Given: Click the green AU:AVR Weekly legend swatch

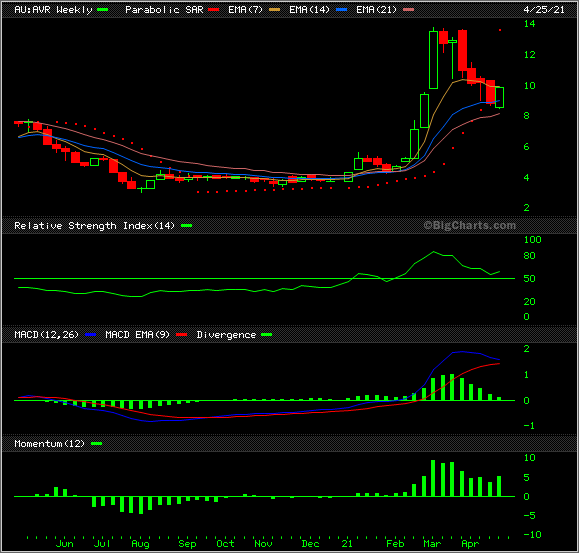Looking at the screenshot, I should (x=103, y=10).
